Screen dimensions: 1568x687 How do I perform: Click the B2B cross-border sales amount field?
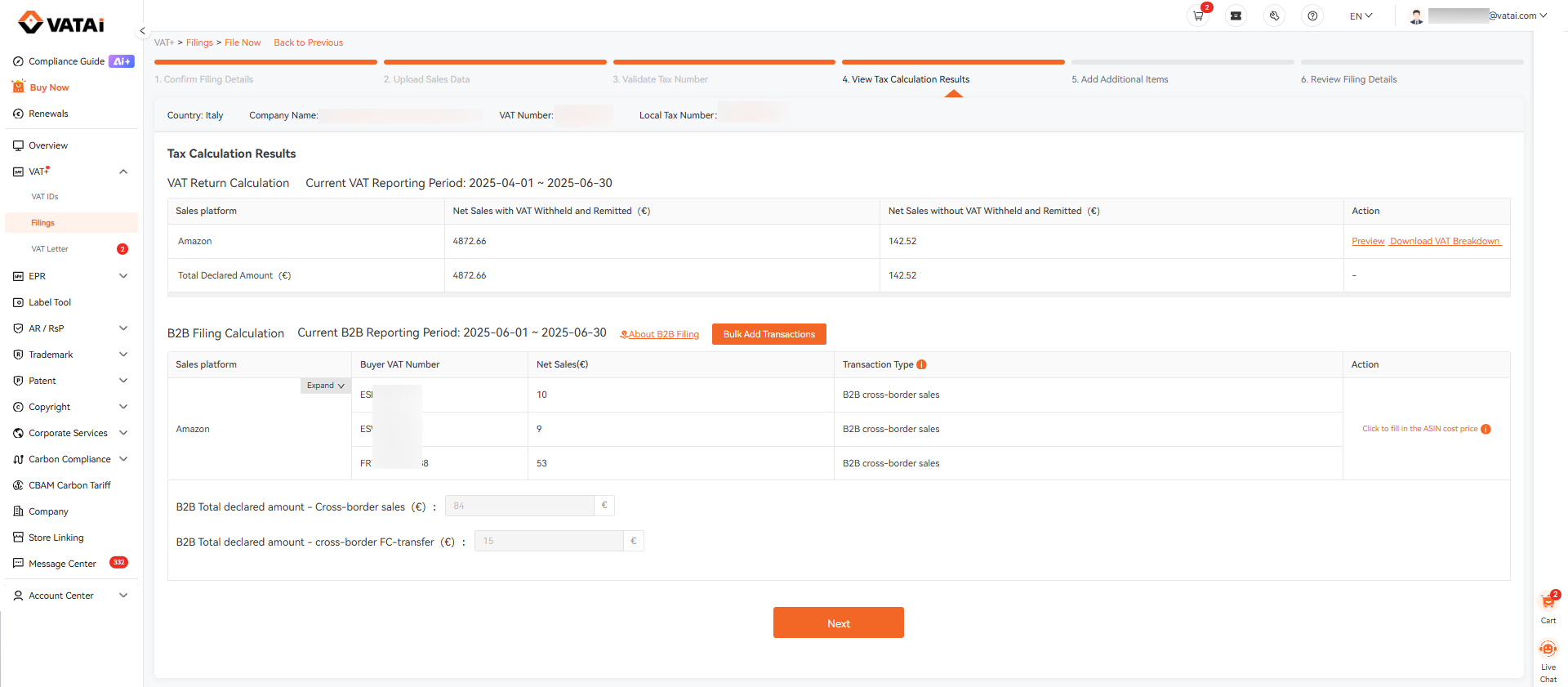[519, 506]
